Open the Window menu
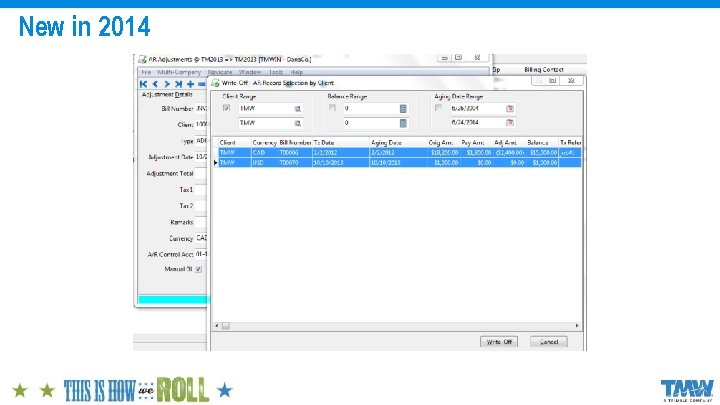 pos(250,72)
